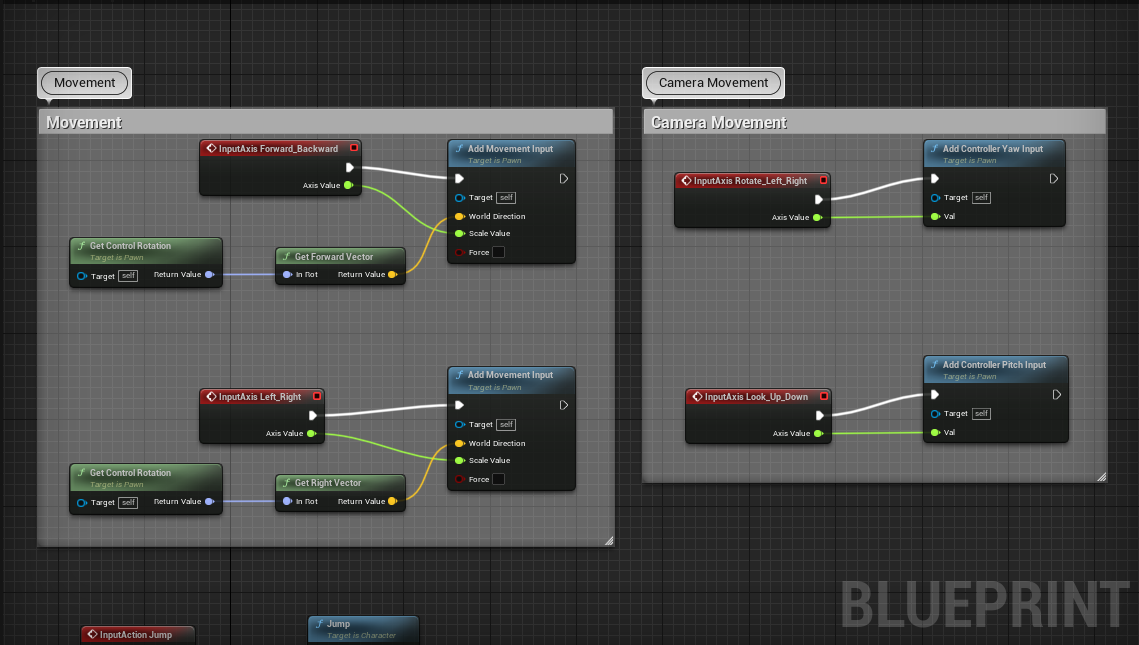Click resize handle of Camera Movement comment box

1101,477
